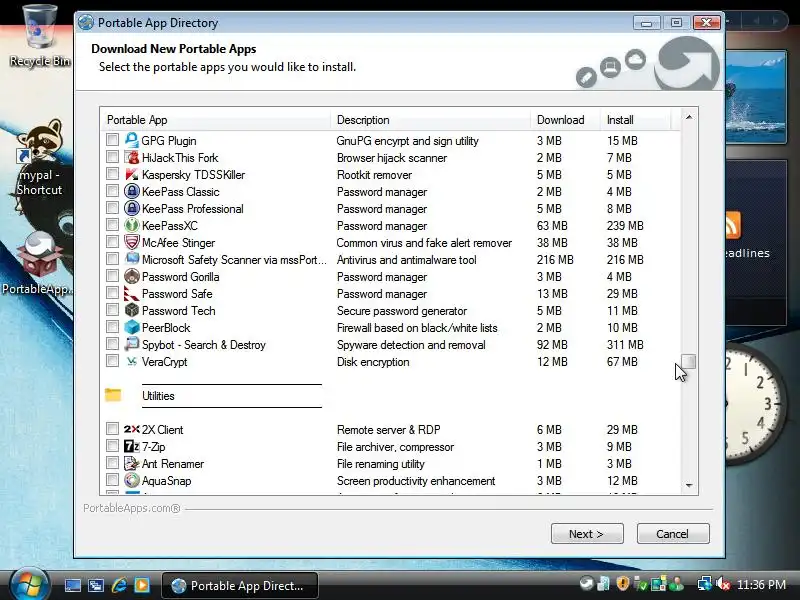Viewport: 800px width, 600px height.
Task: Click the Install column header
Action: click(x=636, y=120)
